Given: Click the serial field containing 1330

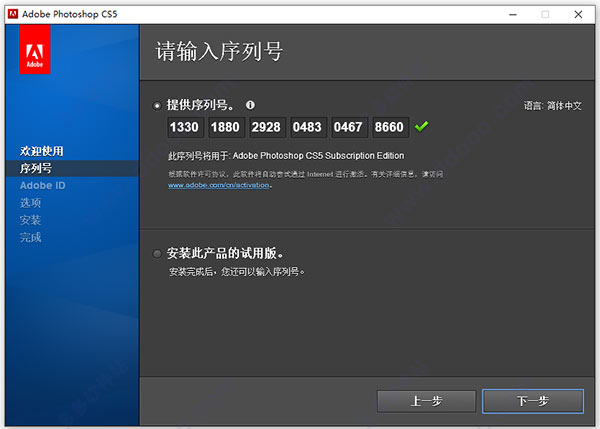Looking at the screenshot, I should tap(184, 127).
